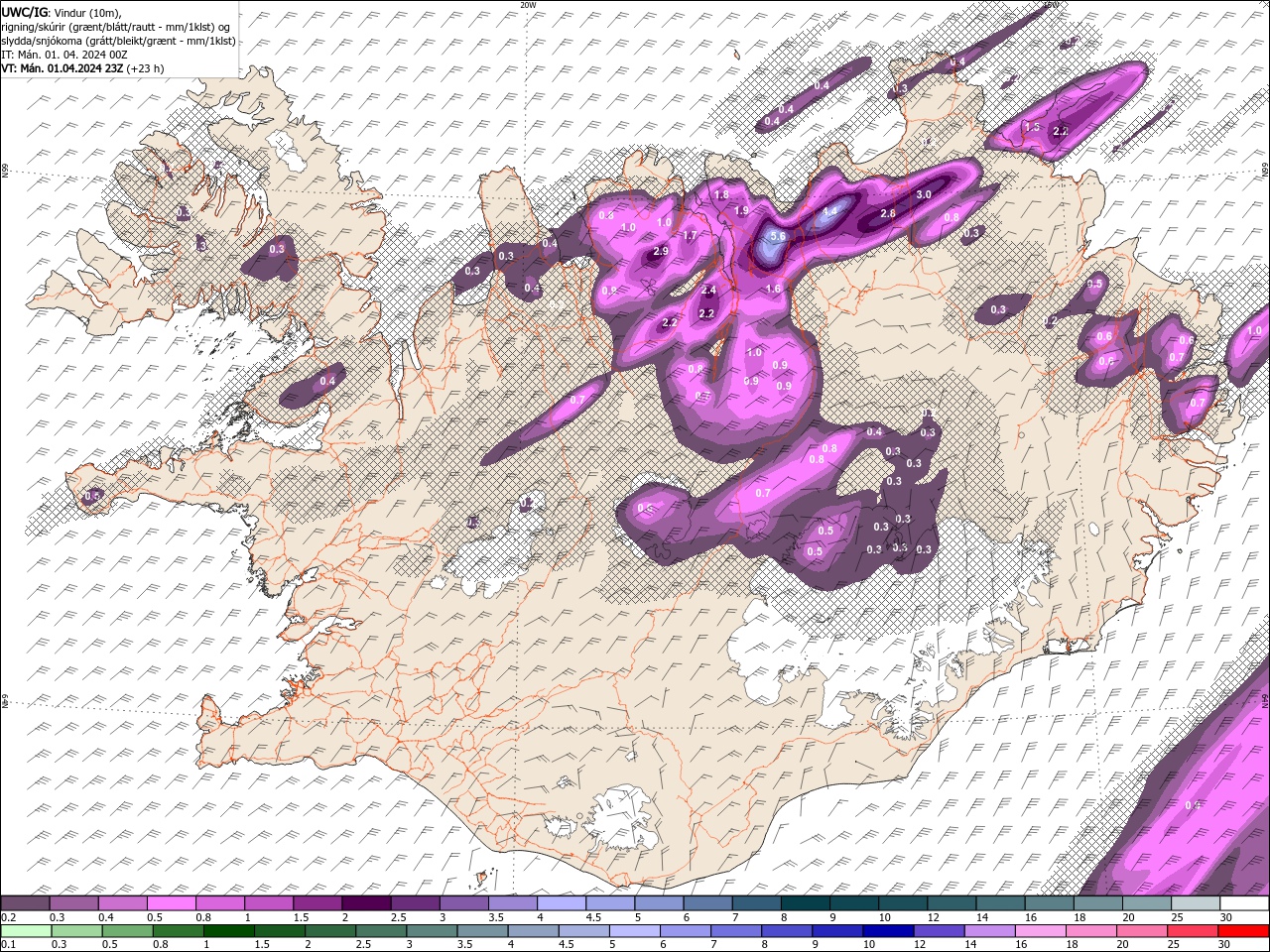Click the UWC/IG Vindur (10m) title text
1270x952 pixels.
point(61,12)
